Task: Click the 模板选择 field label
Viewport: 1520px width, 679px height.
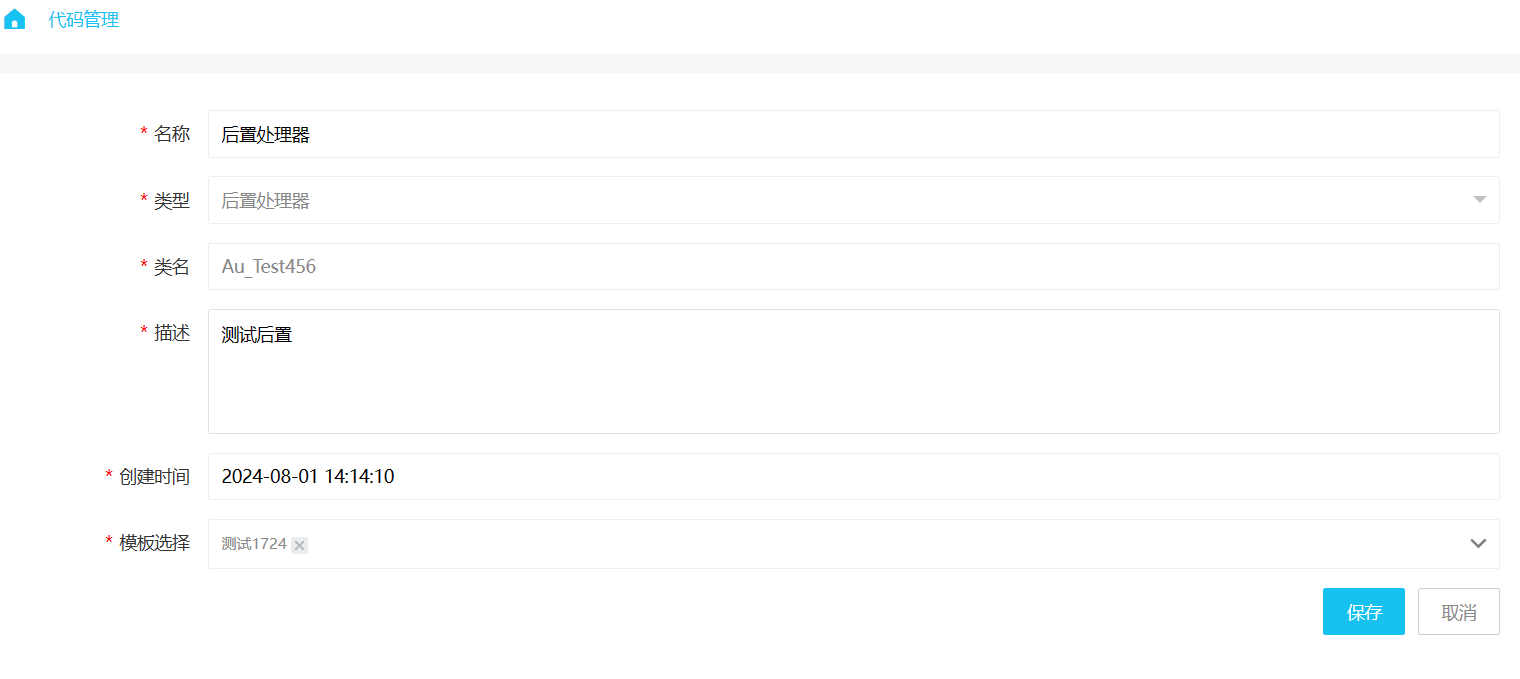Action: tap(154, 544)
